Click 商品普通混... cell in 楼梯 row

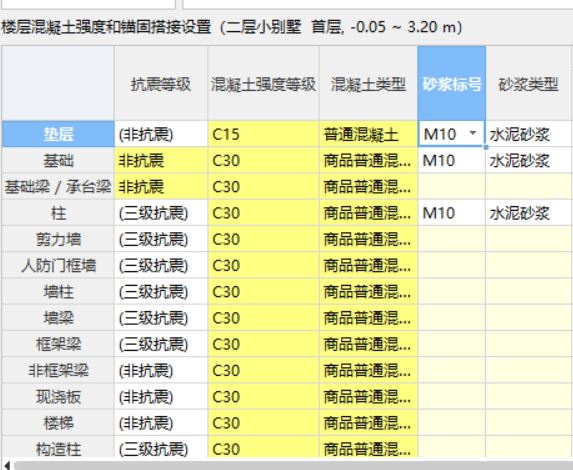pos(368,423)
